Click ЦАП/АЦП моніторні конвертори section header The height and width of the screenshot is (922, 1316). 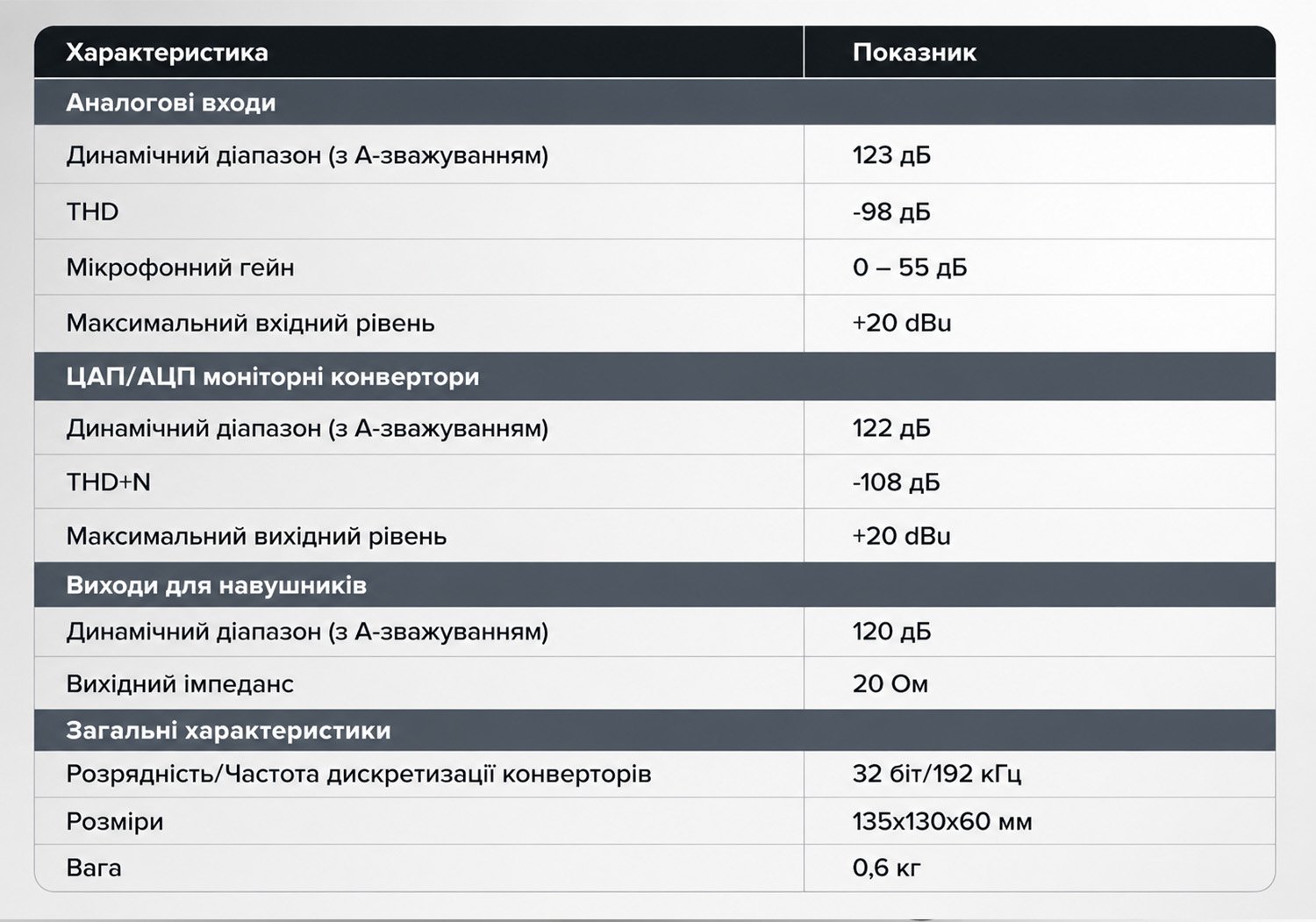click(273, 377)
